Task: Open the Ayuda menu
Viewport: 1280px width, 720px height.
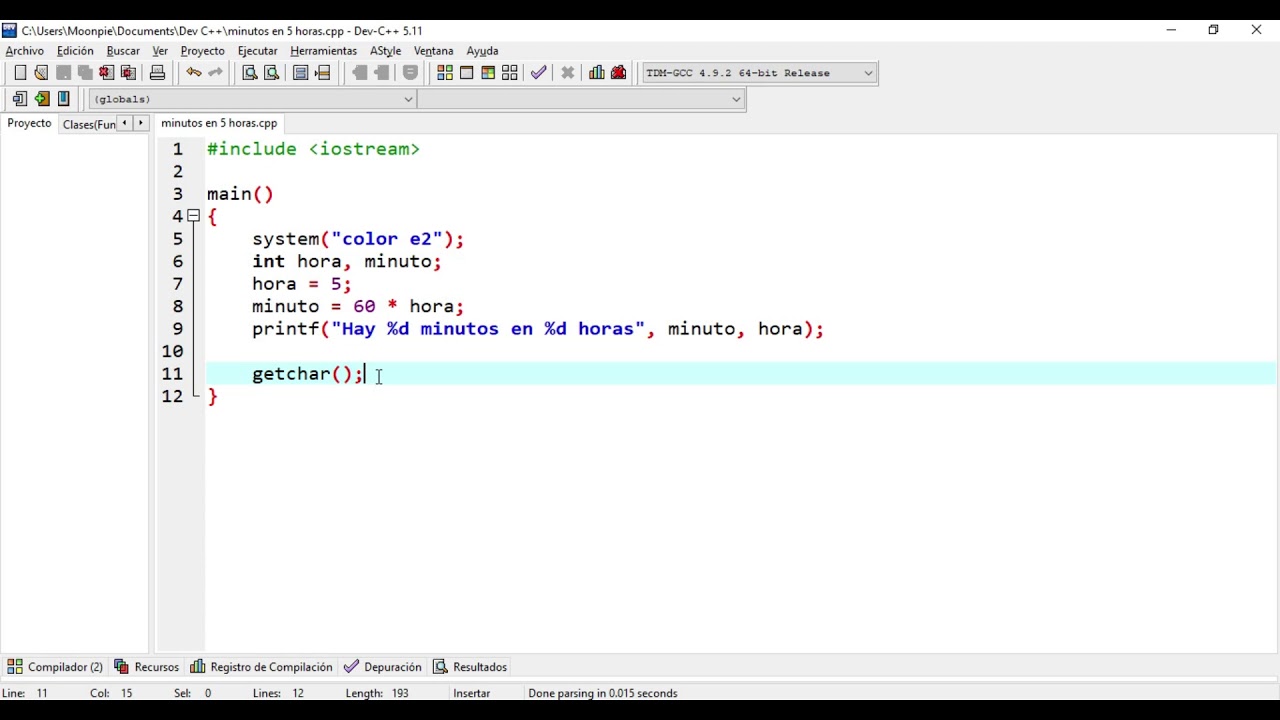Action: (482, 51)
